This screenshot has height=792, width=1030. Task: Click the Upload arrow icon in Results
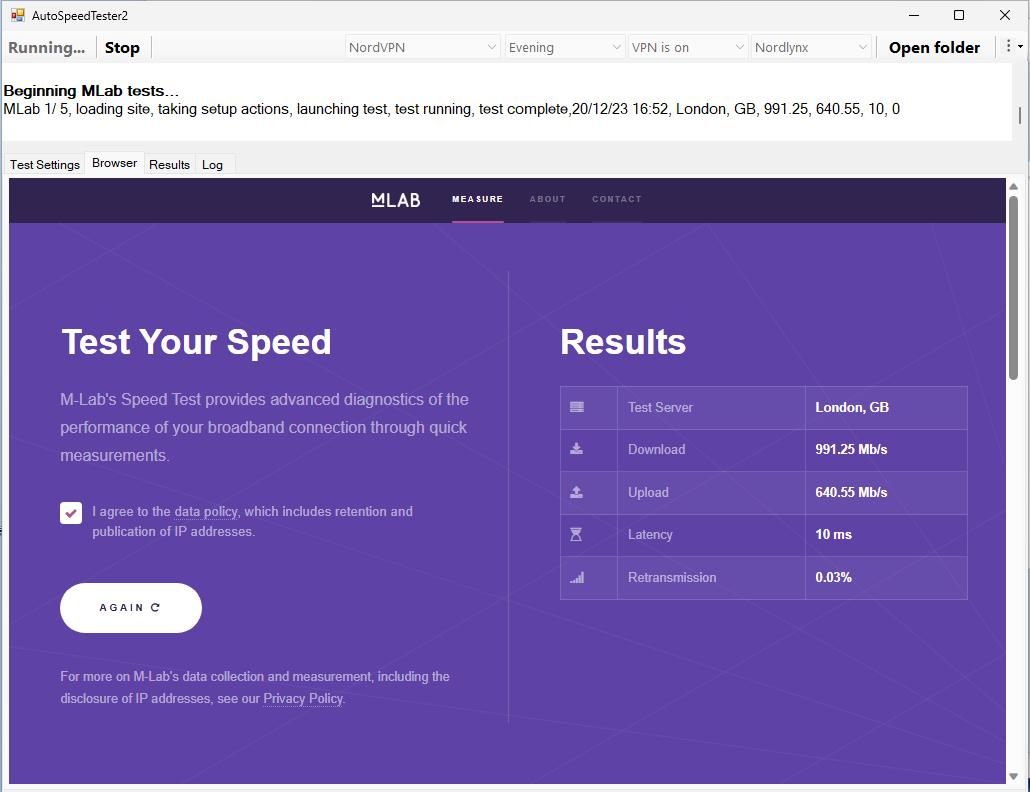pos(576,492)
